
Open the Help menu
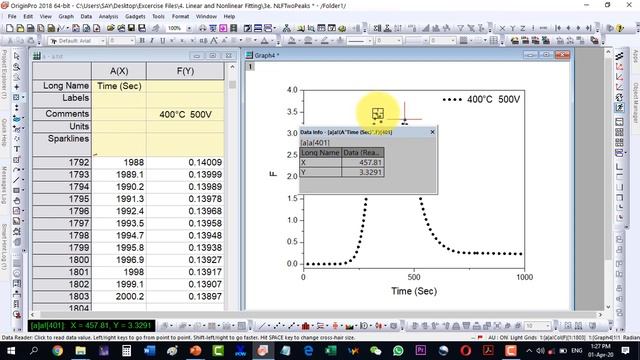pos(229,16)
